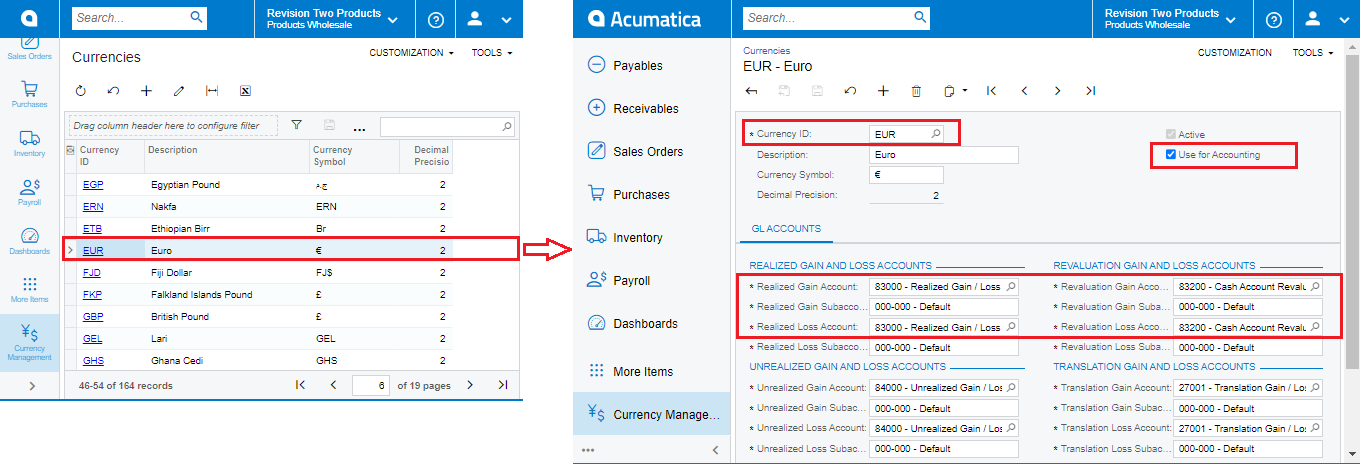This screenshot has width=1360, height=465.
Task: Click the help question mark in left window
Action: (435, 19)
